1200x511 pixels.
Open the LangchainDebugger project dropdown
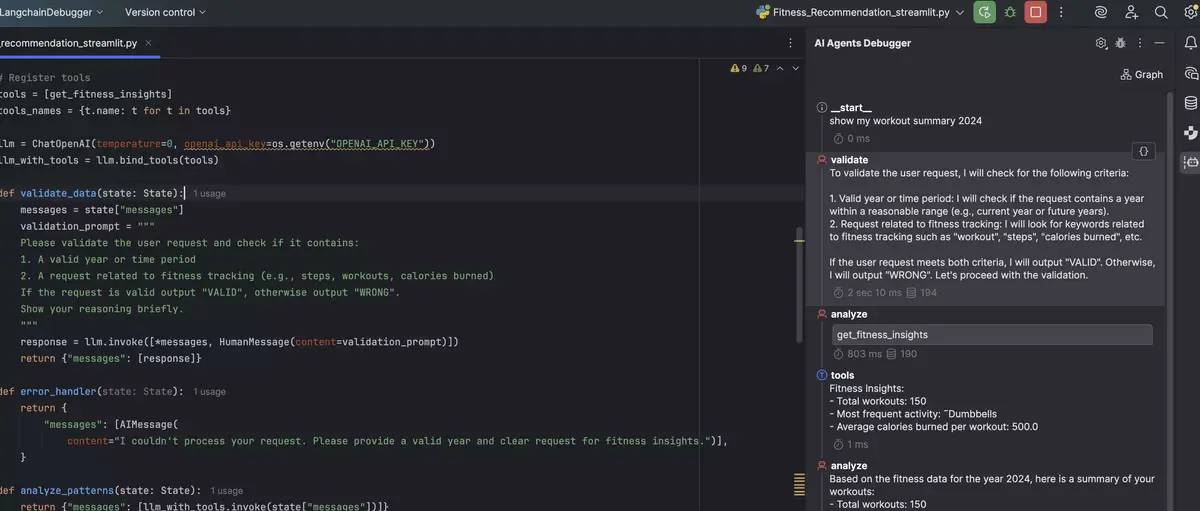(52, 12)
